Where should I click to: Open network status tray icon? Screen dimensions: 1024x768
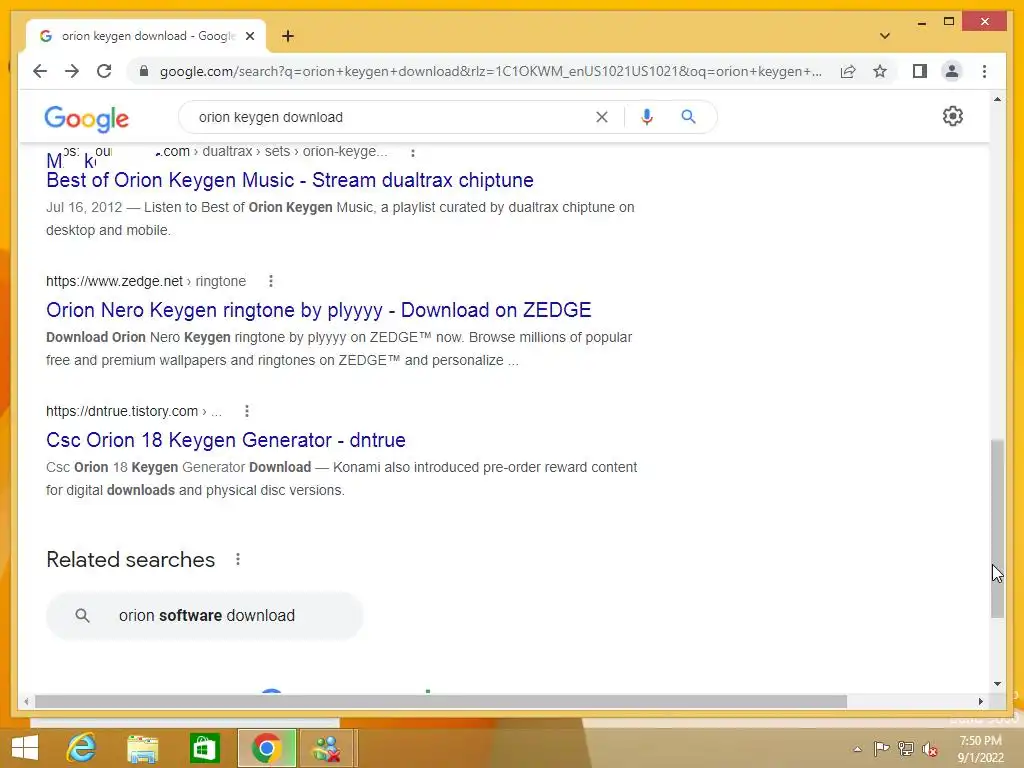[906, 748]
